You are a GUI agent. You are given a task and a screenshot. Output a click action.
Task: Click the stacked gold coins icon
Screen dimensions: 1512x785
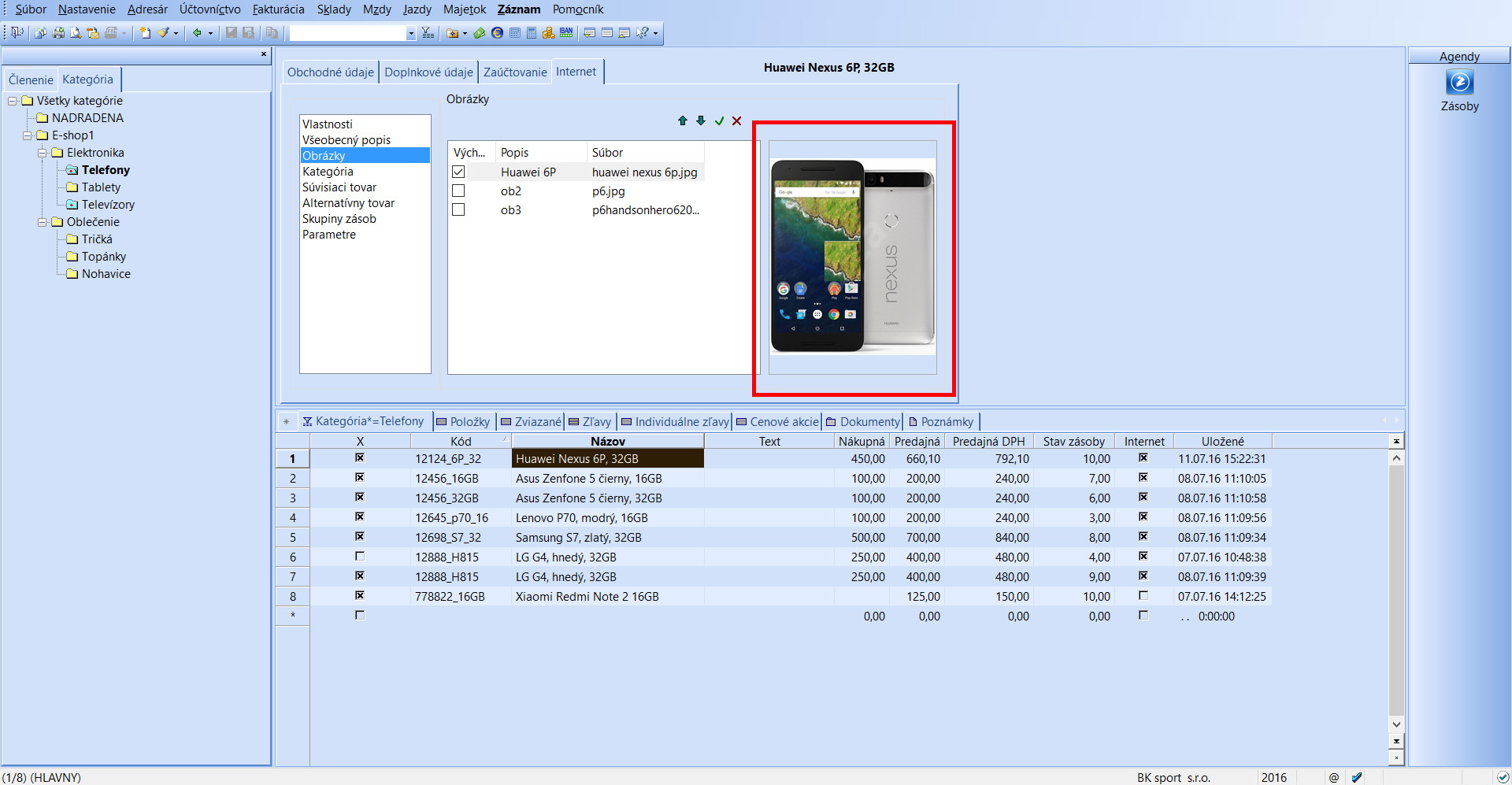tap(549, 32)
